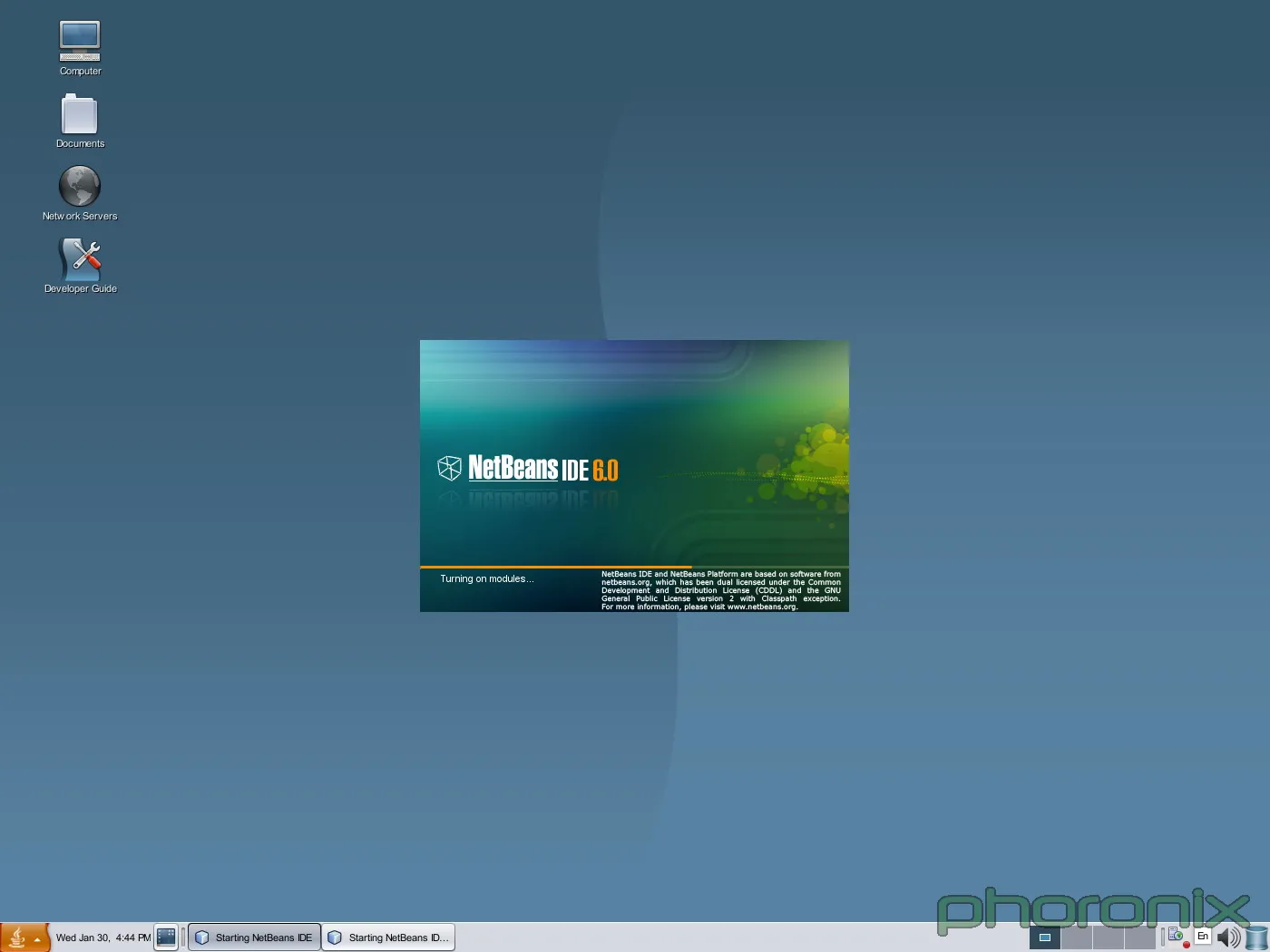Open the volume speaker control
The image size is (1270, 952).
coord(1228,937)
